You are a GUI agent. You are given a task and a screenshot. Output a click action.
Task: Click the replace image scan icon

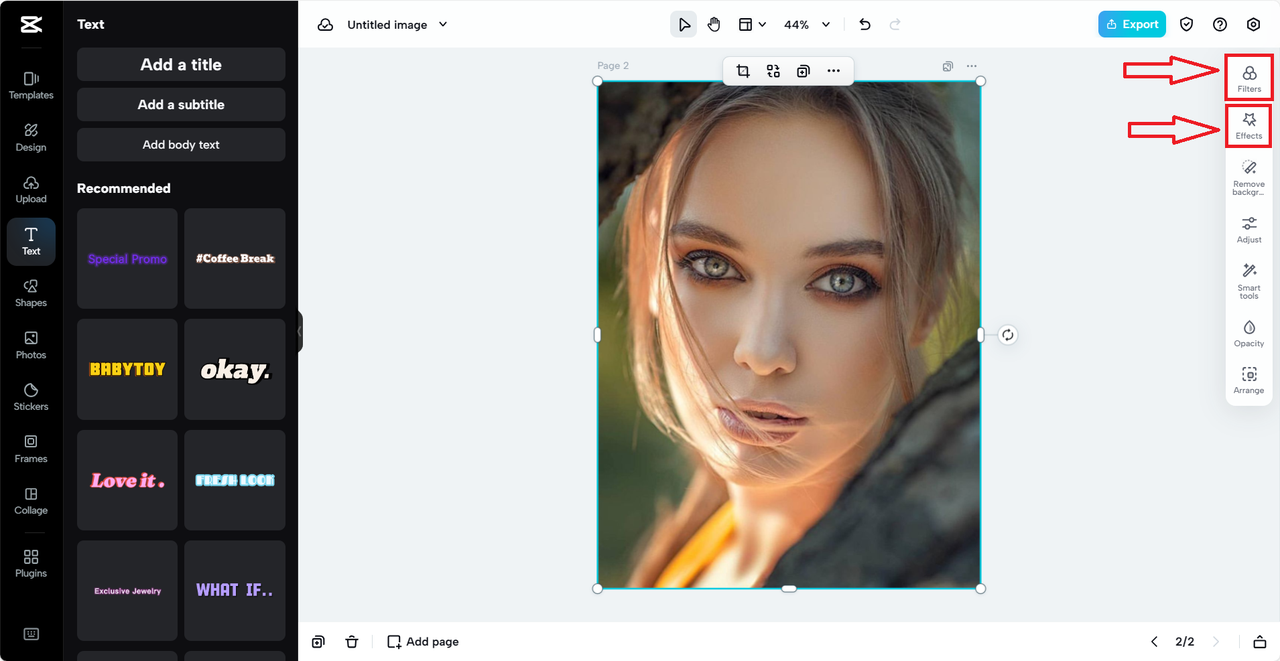click(x=773, y=71)
